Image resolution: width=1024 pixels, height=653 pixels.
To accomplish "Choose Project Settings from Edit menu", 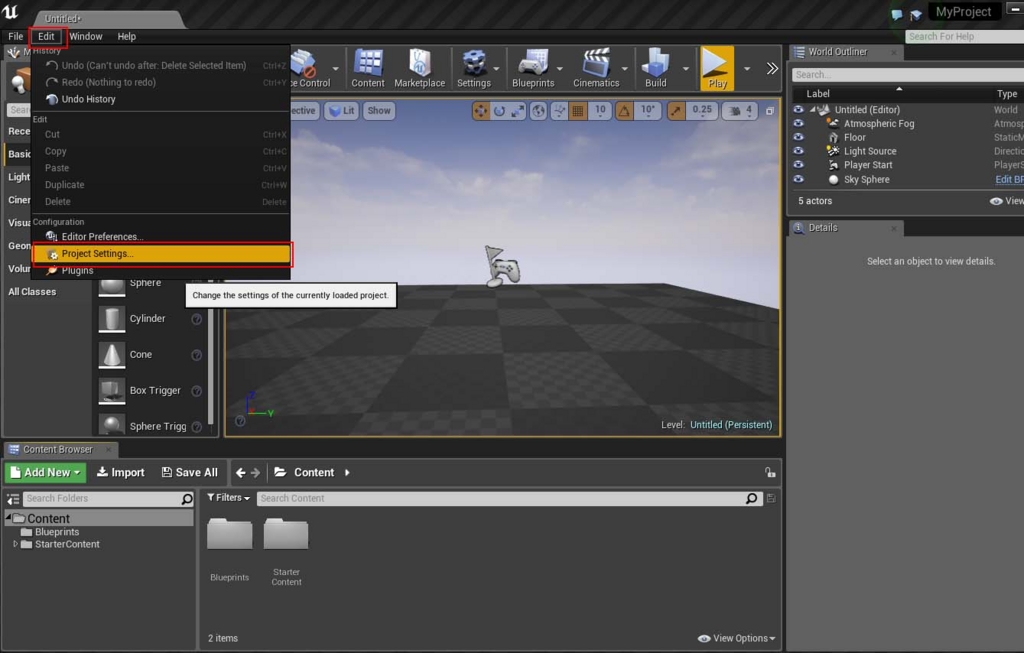I will [x=161, y=253].
